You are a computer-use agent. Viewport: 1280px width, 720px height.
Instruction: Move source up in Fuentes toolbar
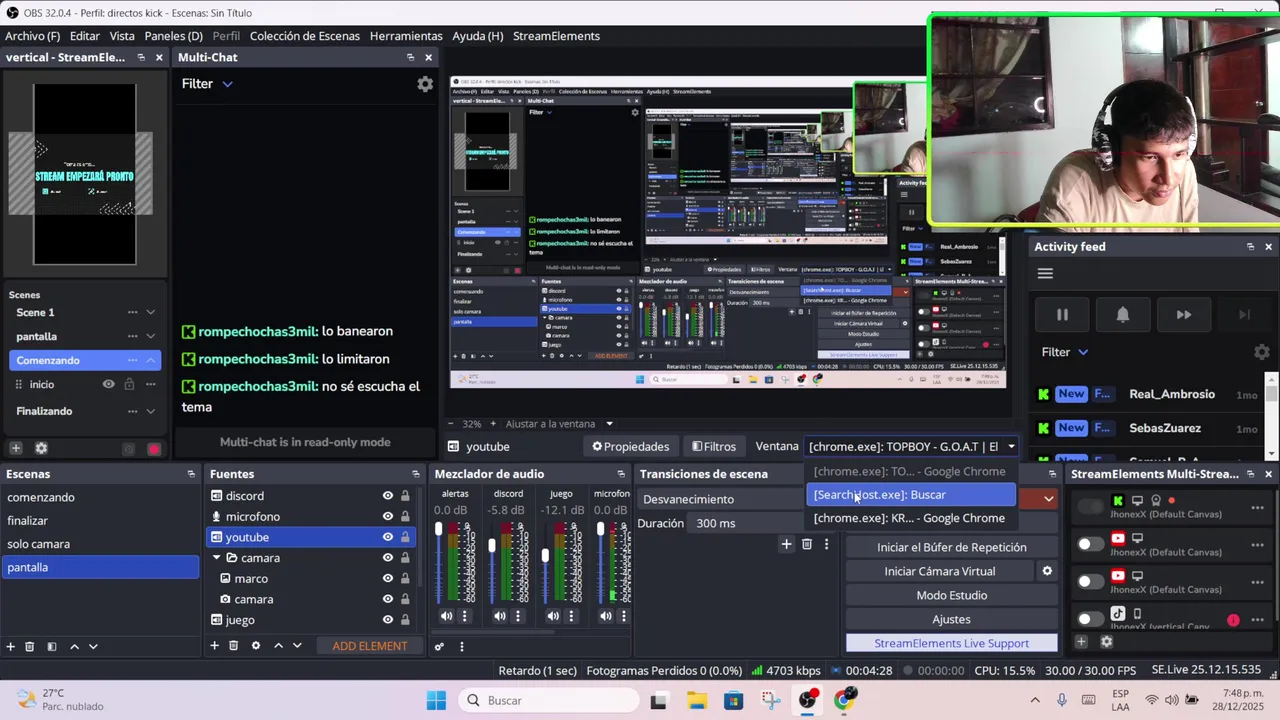278,646
